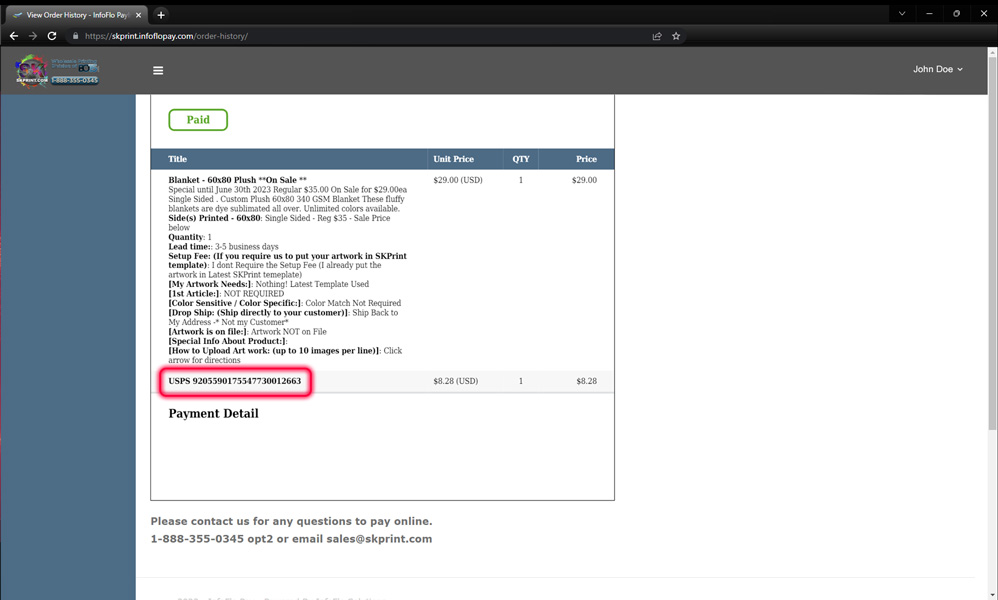Click the Paid status badge
This screenshot has width=998, height=600.
point(198,120)
